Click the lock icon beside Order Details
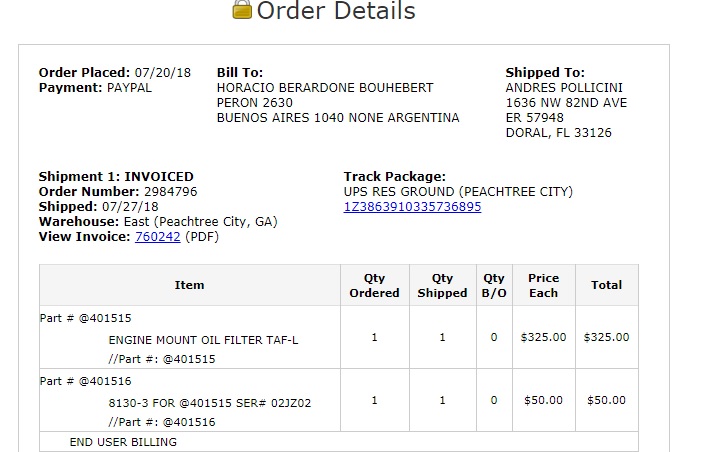 (242, 9)
